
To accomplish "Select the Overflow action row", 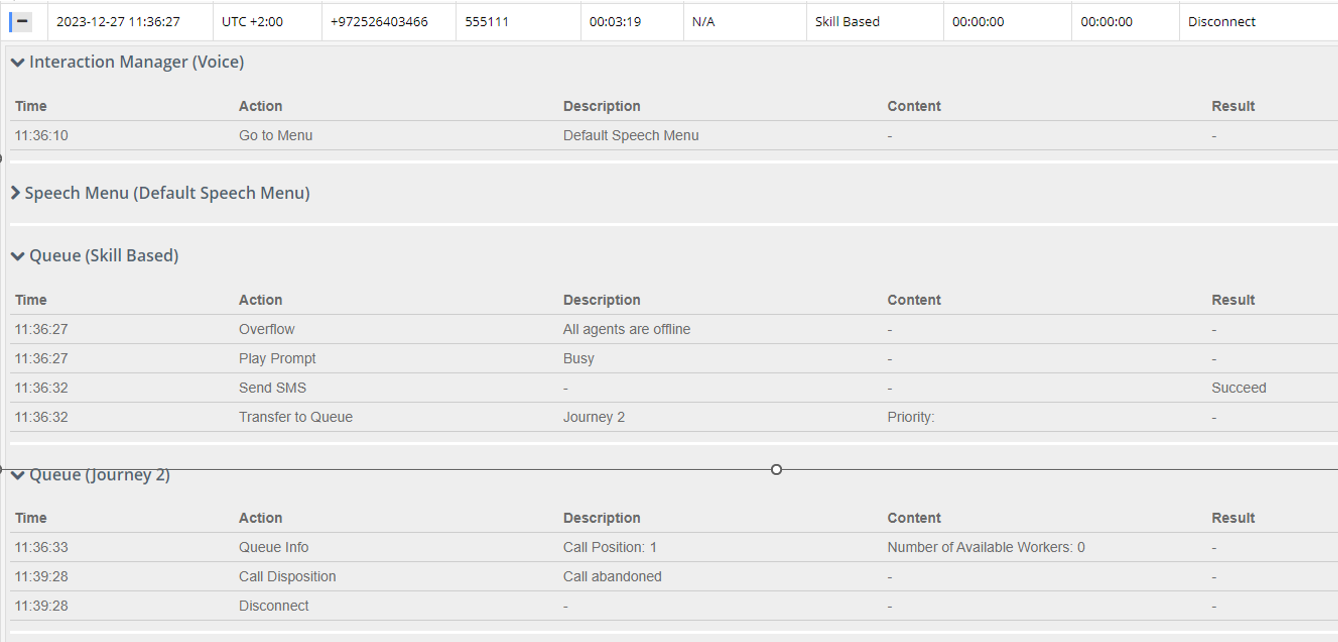I will (267, 330).
